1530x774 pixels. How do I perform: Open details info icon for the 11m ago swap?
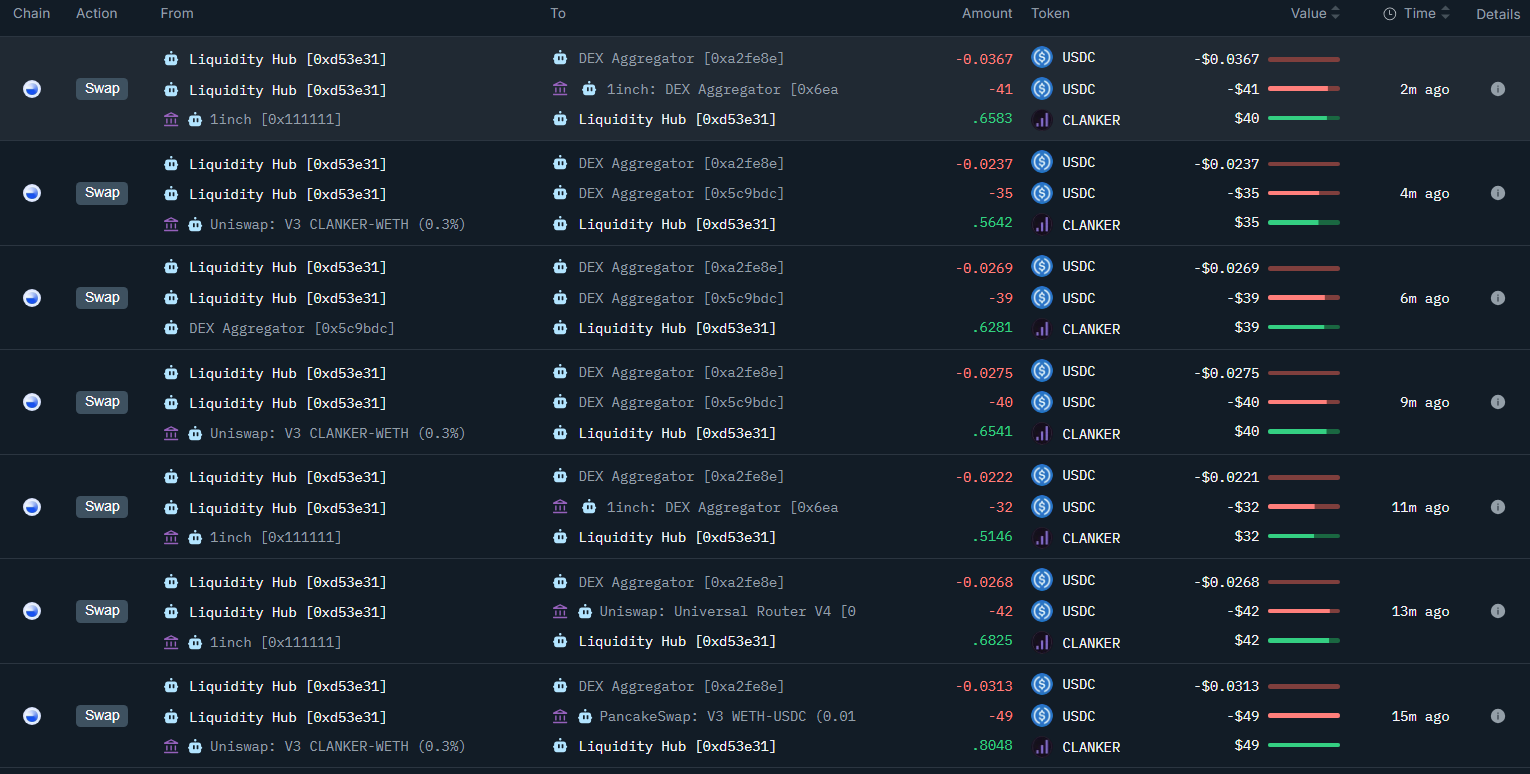1498,507
